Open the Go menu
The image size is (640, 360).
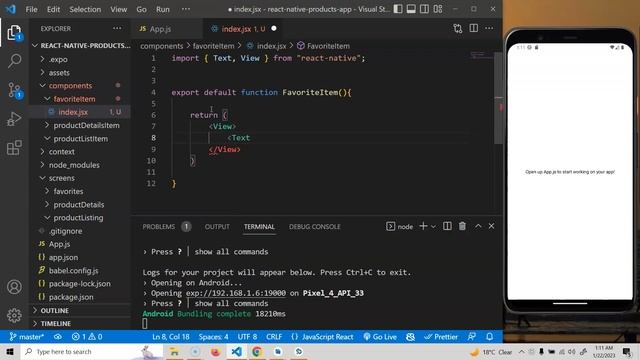coord(141,9)
